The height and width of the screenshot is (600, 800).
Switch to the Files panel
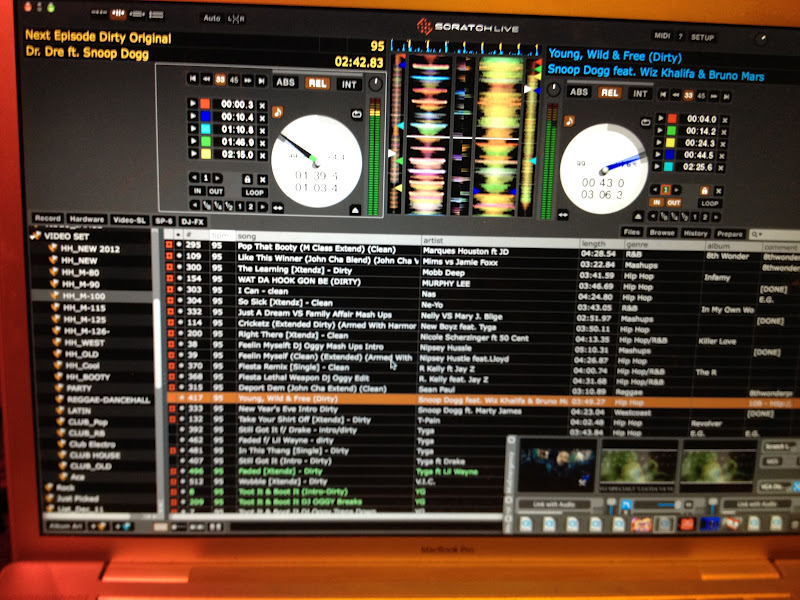631,232
